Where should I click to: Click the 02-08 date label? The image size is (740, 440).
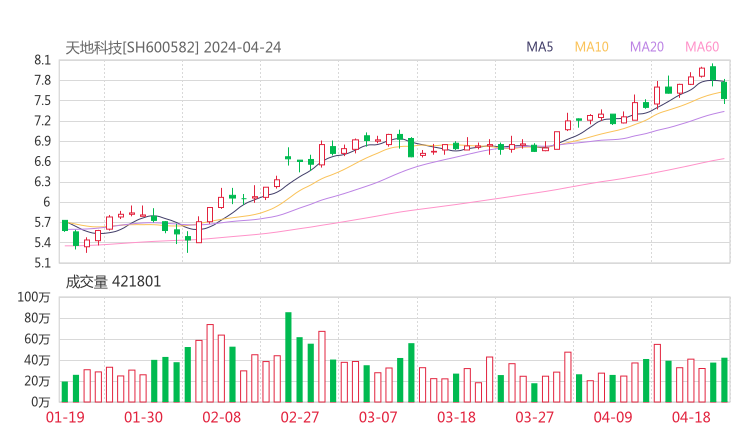click(221, 417)
